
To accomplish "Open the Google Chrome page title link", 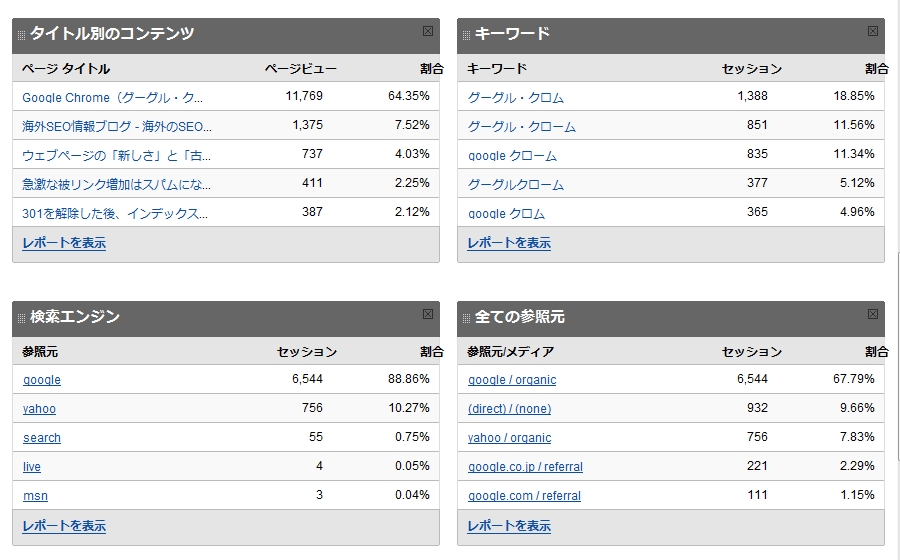I will tap(112, 98).
